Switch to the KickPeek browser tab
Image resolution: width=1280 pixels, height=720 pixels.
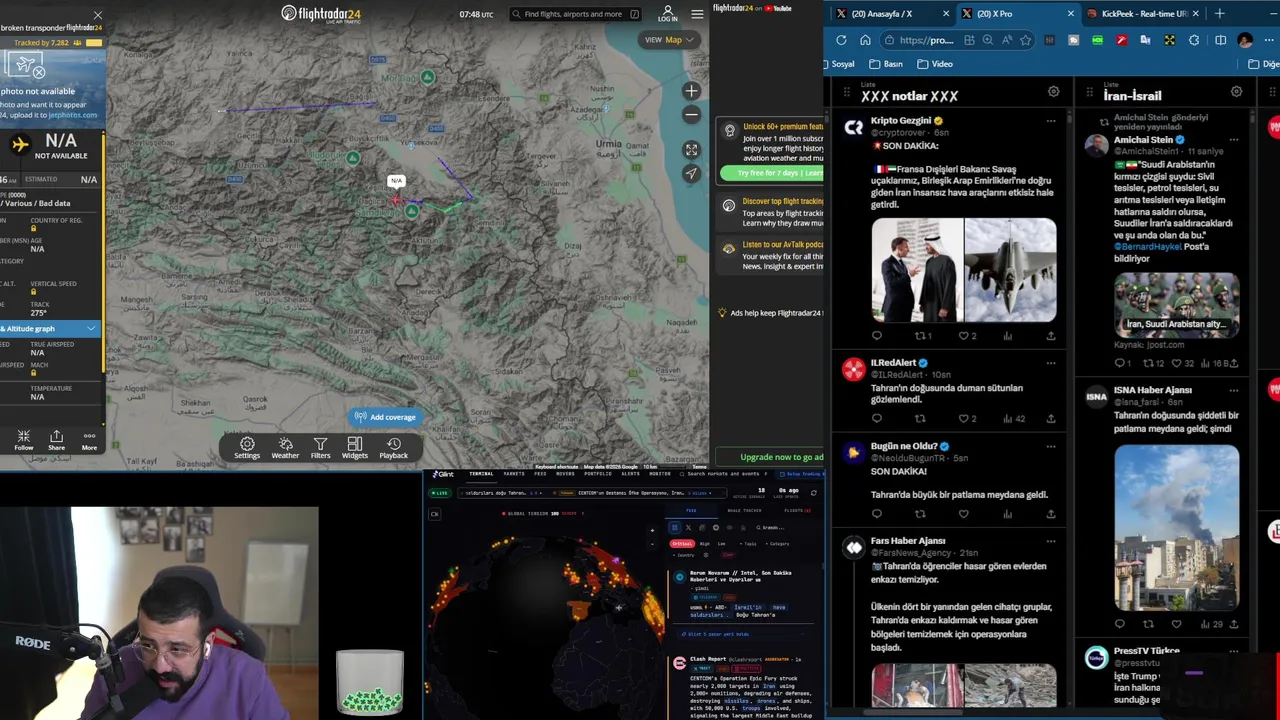click(1142, 14)
